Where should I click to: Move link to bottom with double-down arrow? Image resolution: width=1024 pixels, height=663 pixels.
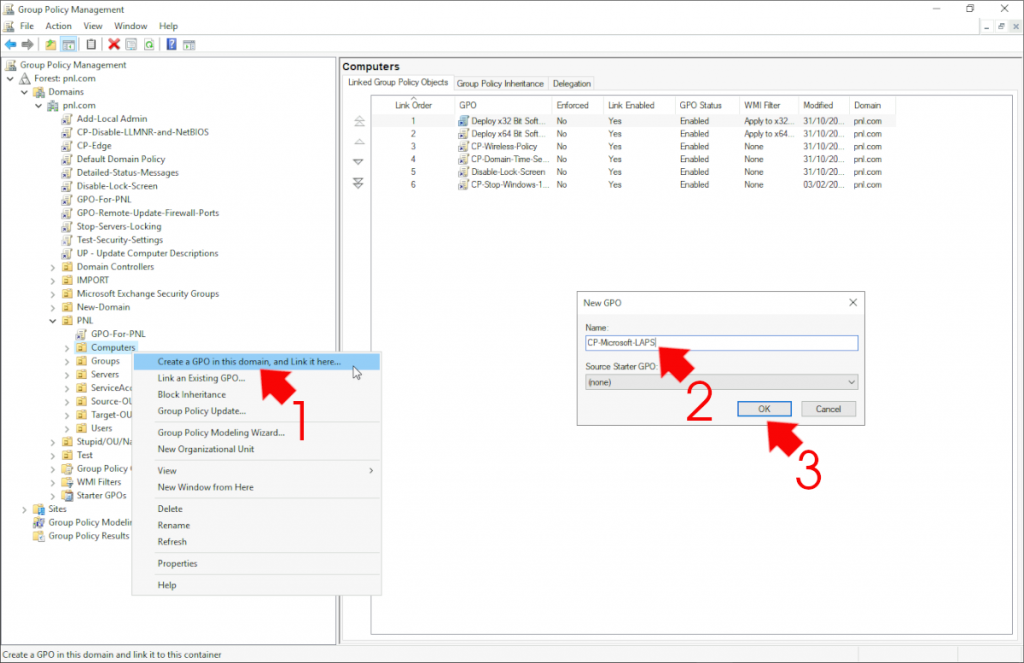[359, 182]
